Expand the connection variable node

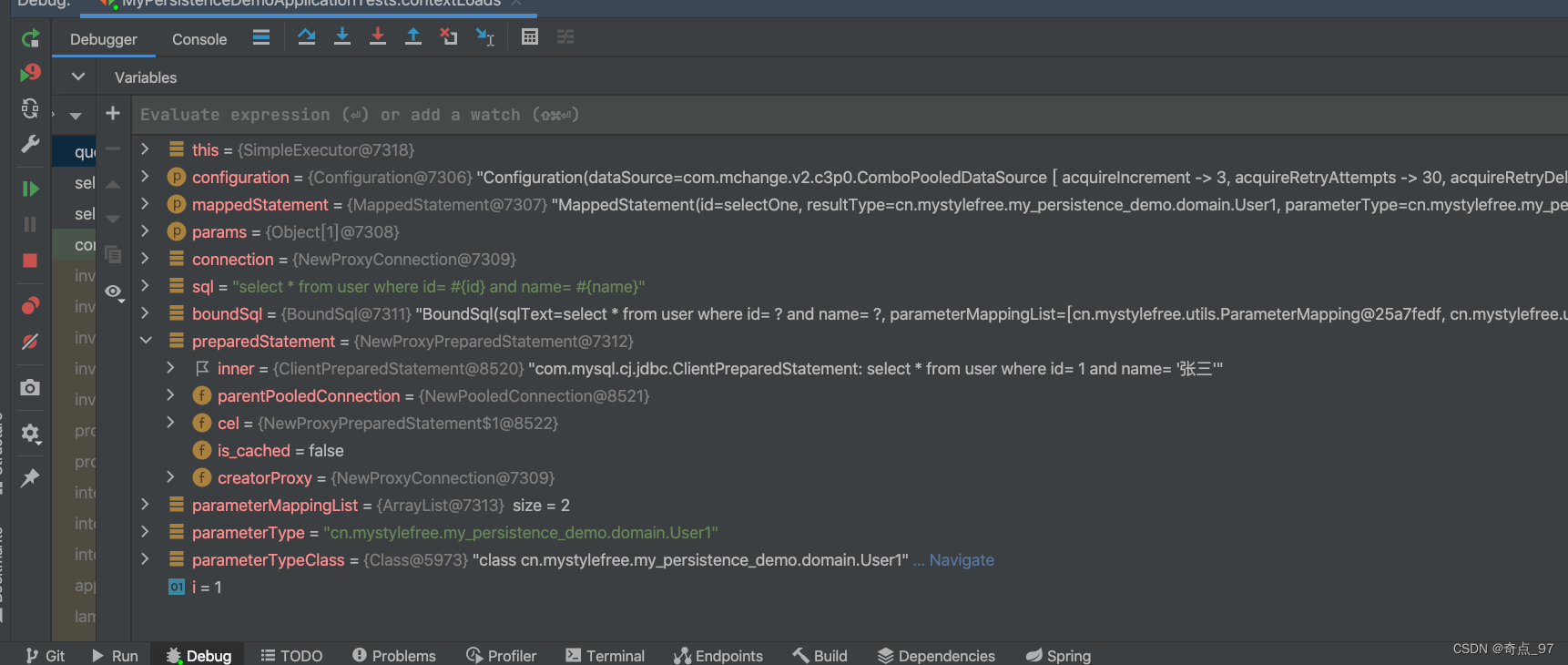(x=145, y=258)
